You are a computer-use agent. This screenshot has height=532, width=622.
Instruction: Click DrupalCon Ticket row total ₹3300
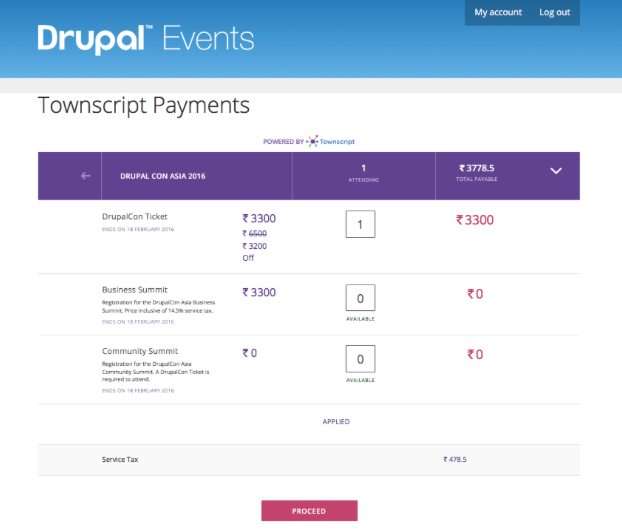[x=474, y=220]
